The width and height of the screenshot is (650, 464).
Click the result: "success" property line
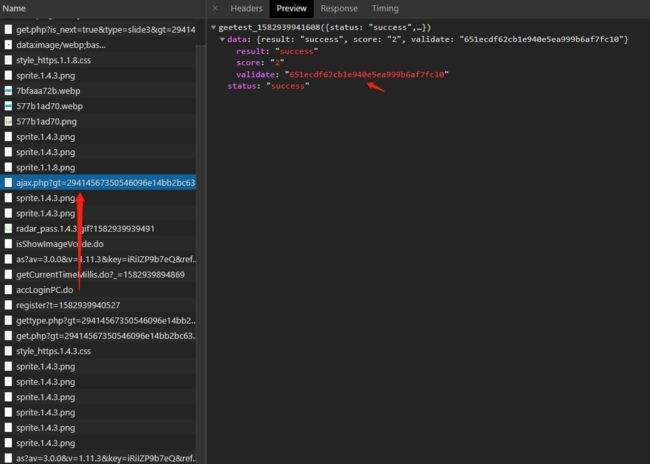277,51
